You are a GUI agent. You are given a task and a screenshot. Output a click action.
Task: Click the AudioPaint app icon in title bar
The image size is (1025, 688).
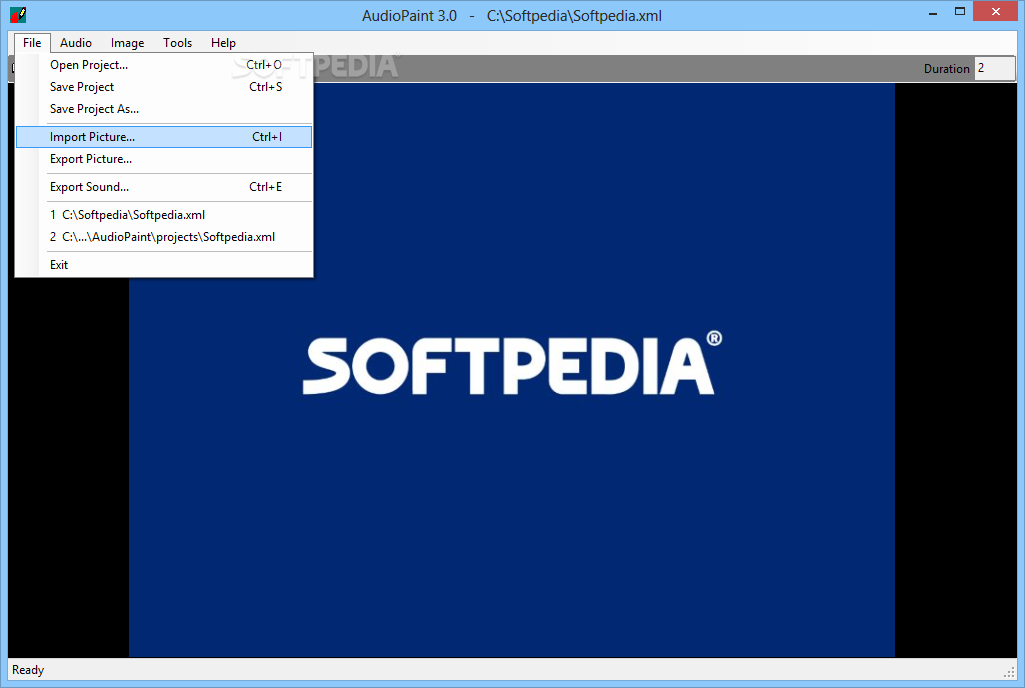pos(18,14)
